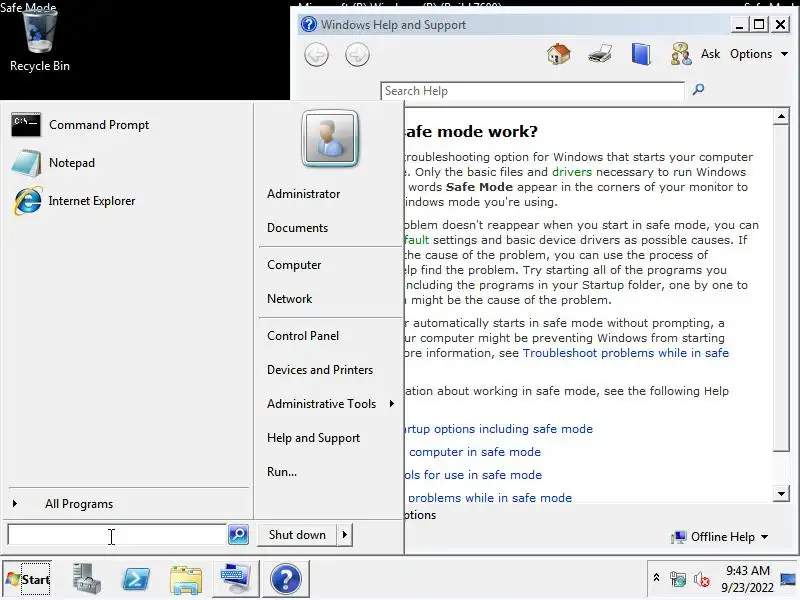Click the help pane scroll up arrow

[781, 117]
